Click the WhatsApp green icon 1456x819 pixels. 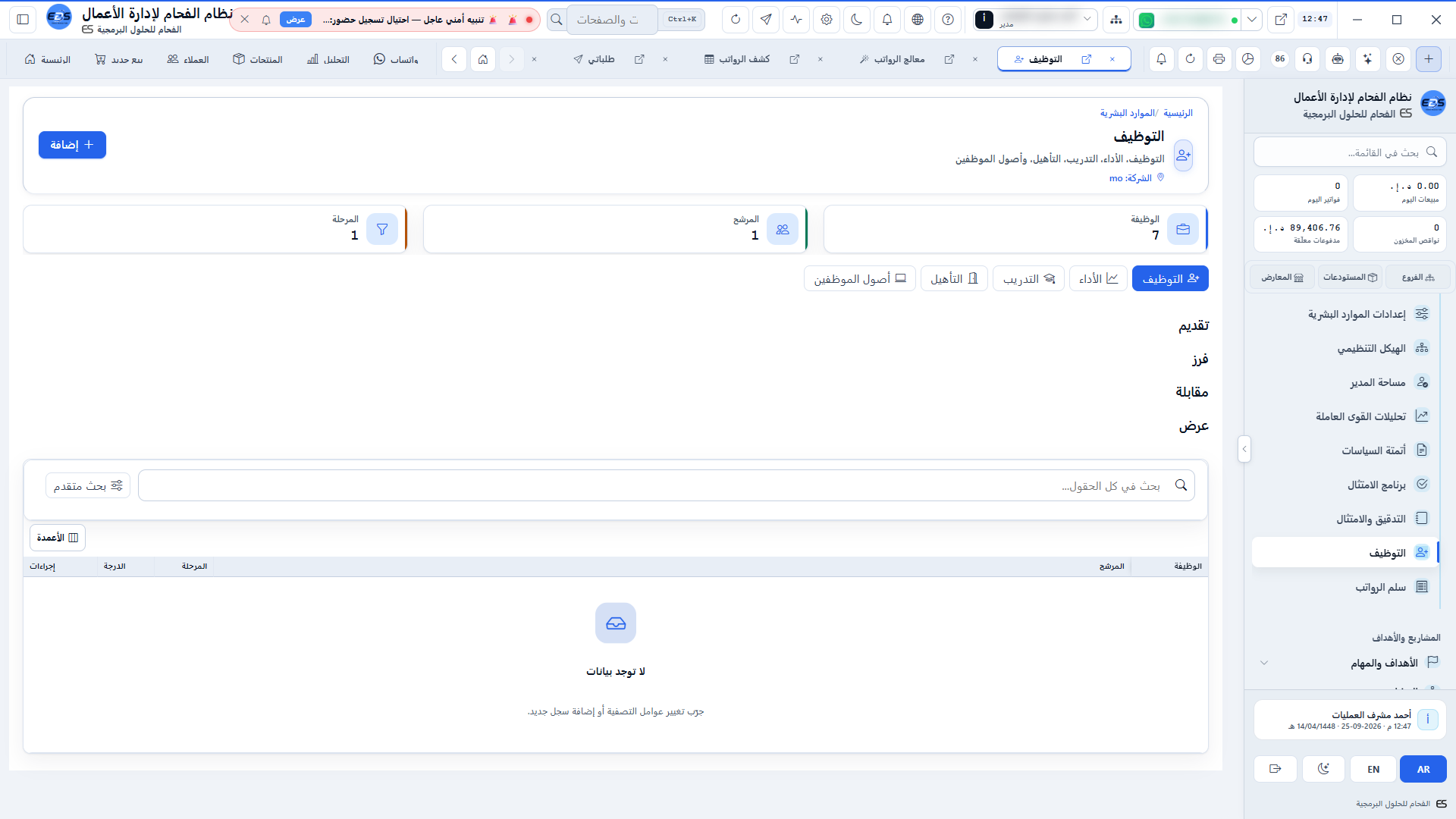pyautogui.click(x=1147, y=20)
